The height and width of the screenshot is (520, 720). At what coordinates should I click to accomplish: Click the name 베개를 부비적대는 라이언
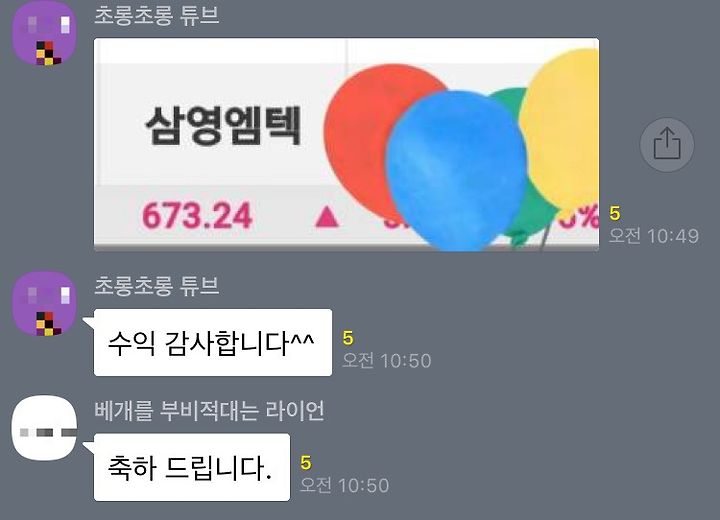[x=209, y=411]
